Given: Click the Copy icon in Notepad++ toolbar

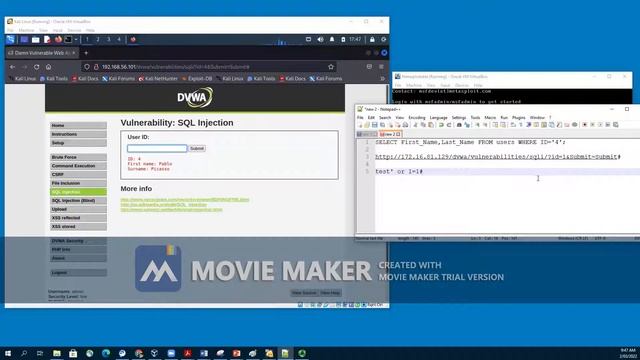Looking at the screenshot, I should click(423, 124).
